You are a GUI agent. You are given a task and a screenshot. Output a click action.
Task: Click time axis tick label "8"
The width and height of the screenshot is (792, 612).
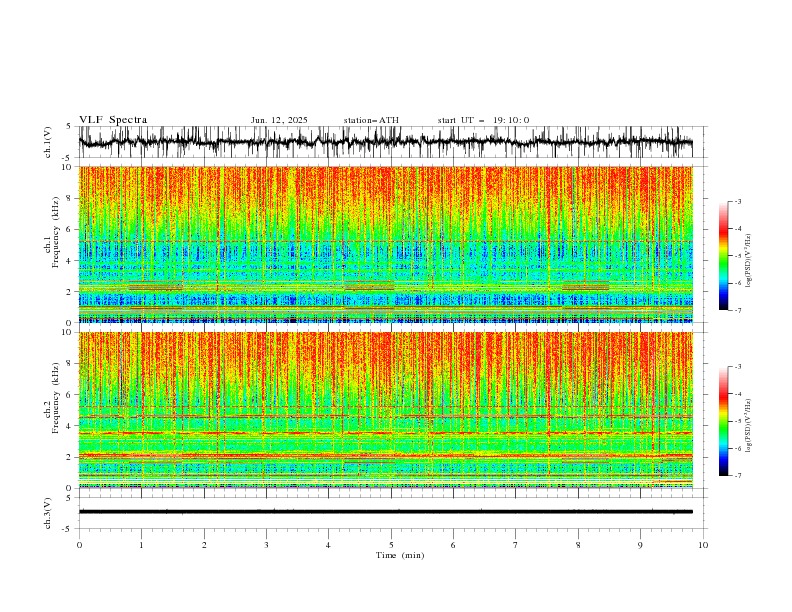pyautogui.click(x=578, y=545)
